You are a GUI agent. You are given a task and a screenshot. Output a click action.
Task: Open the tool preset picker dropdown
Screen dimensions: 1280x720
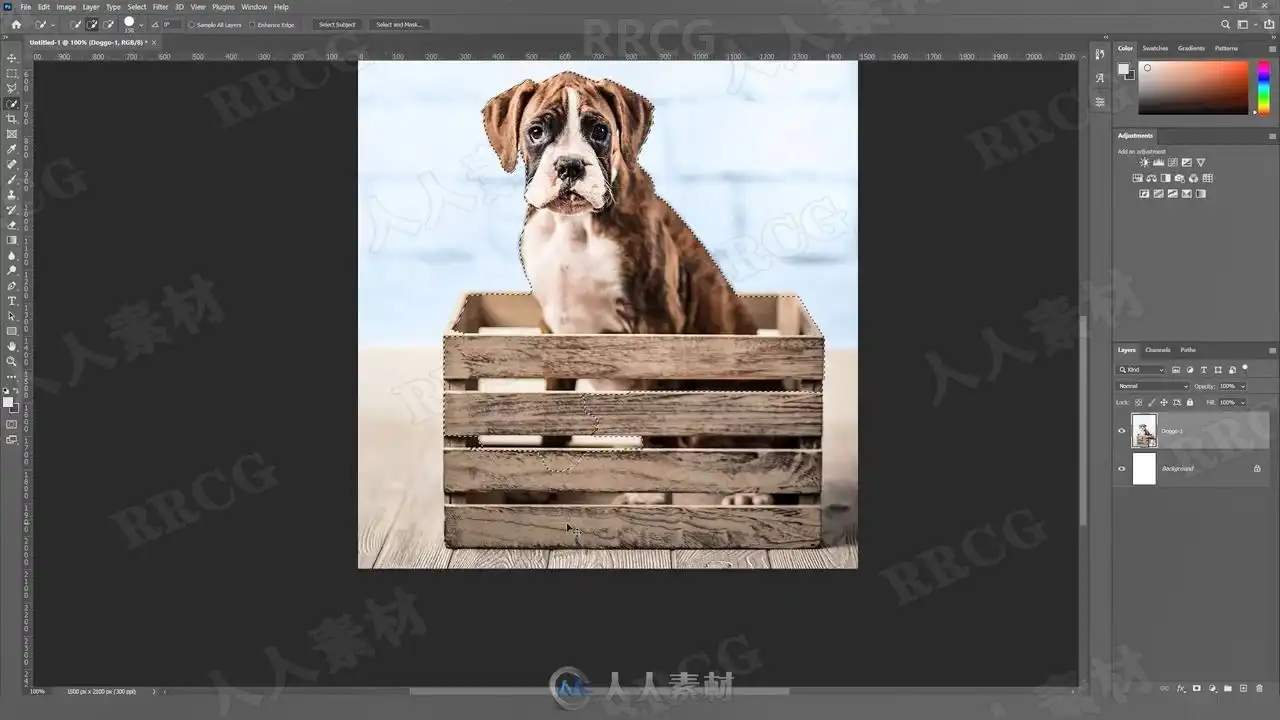coord(52,24)
